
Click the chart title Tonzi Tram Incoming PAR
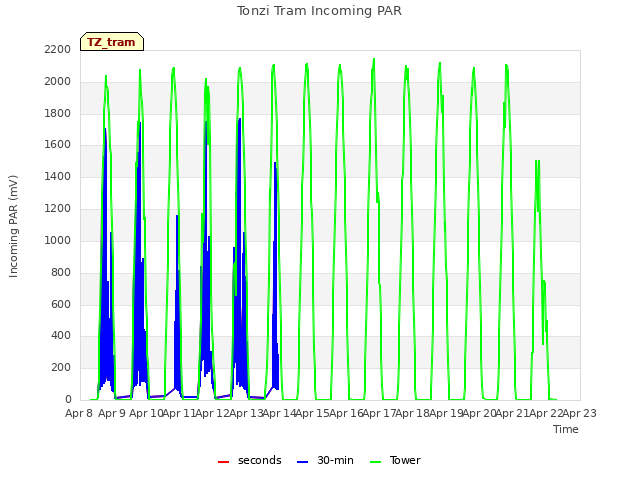(320, 11)
